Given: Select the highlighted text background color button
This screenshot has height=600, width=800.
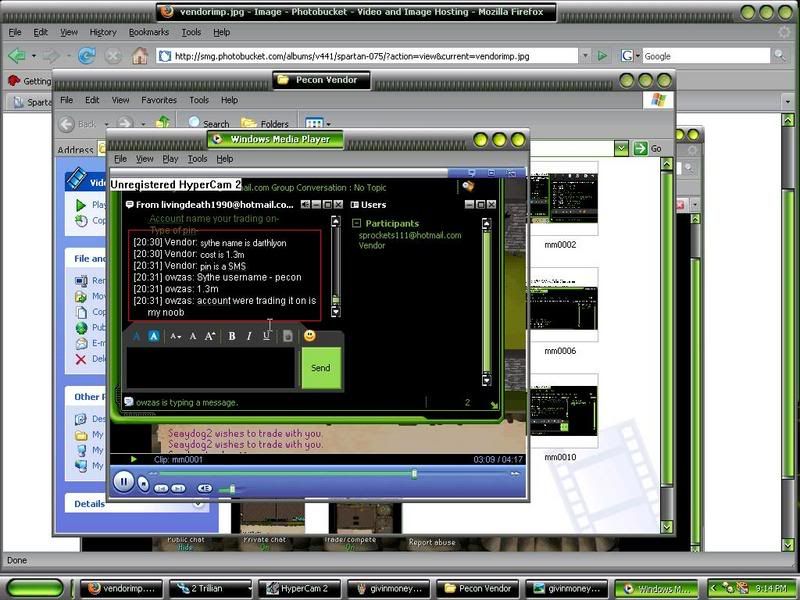Looking at the screenshot, I should click(x=154, y=336).
